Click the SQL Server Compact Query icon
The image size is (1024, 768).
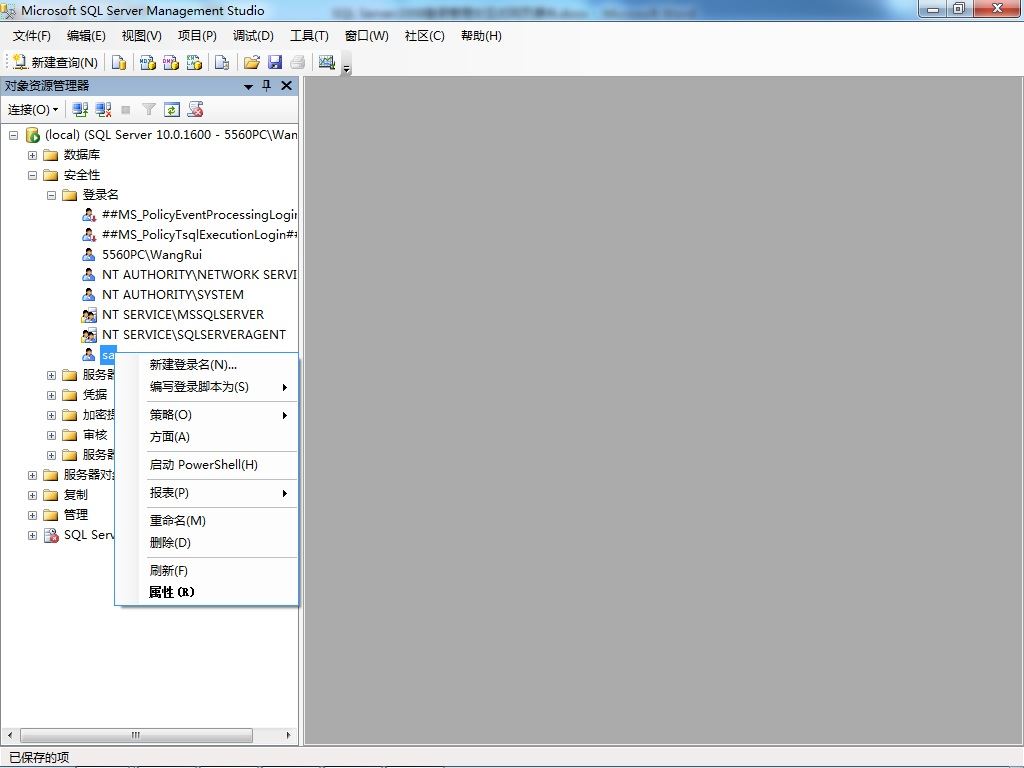pyautogui.click(x=222, y=62)
